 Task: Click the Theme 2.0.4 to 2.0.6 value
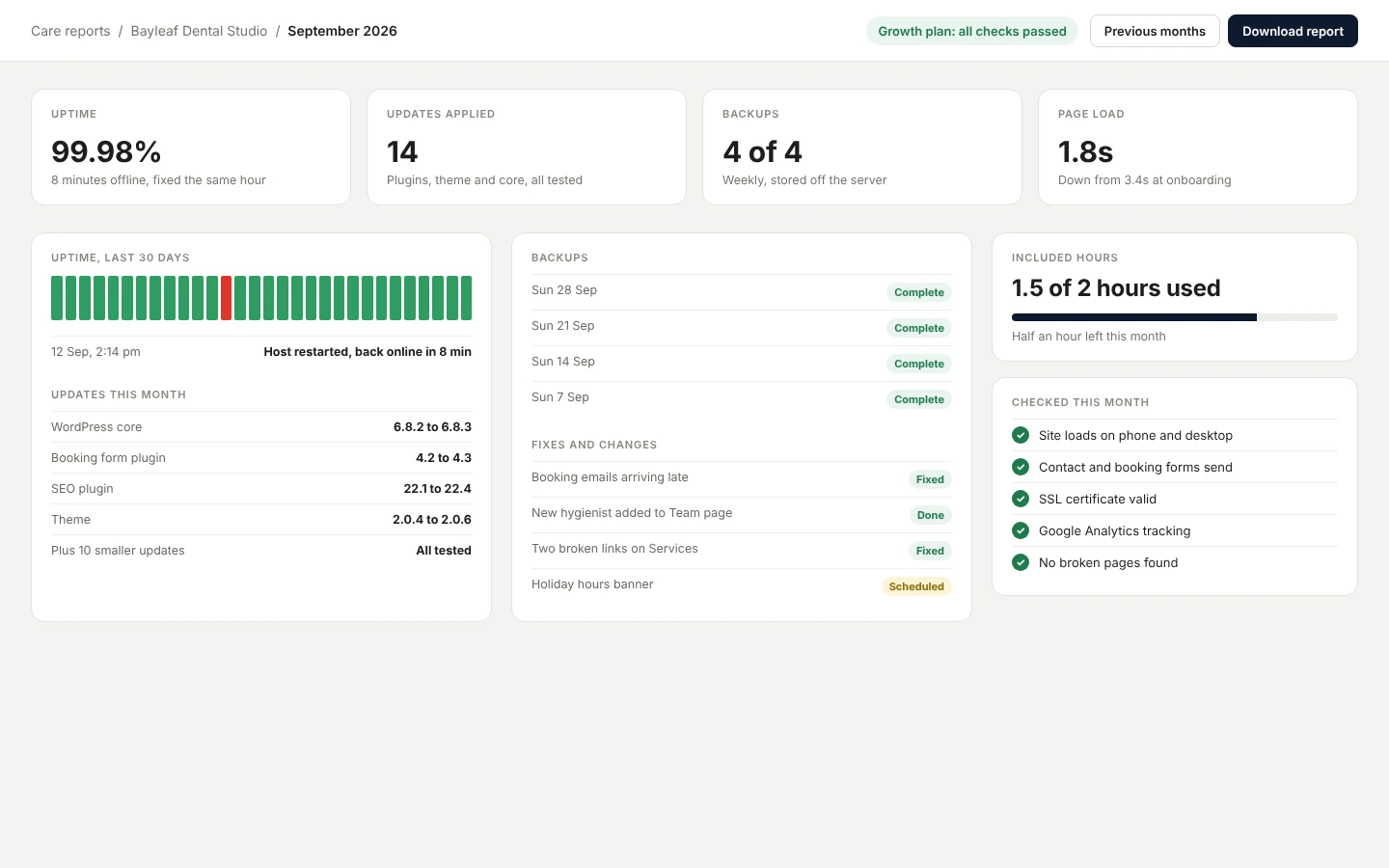(x=432, y=520)
